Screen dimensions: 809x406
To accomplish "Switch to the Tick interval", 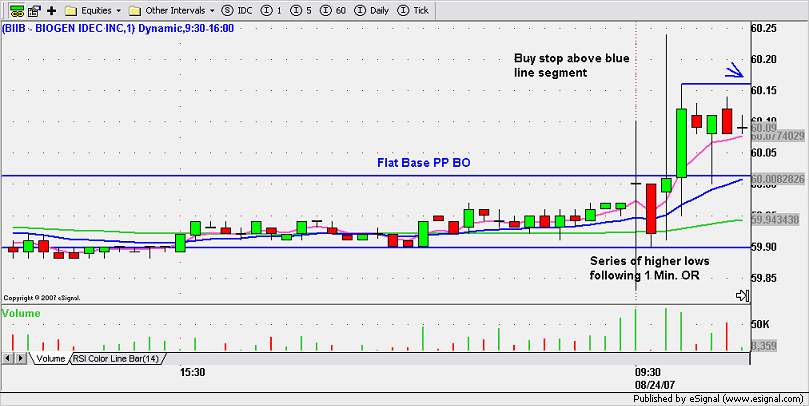I will click(414, 10).
